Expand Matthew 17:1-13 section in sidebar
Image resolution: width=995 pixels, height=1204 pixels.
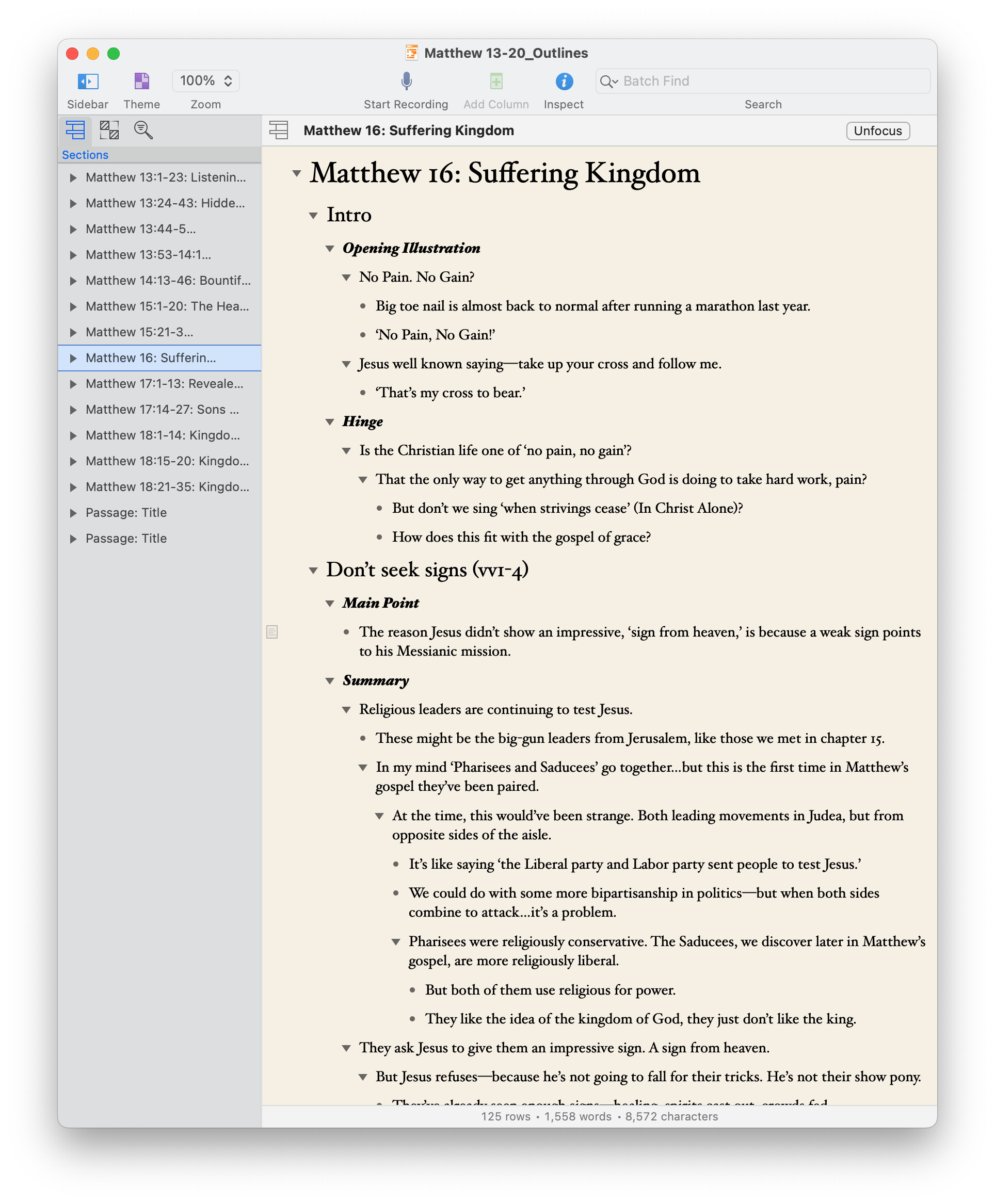(73, 384)
